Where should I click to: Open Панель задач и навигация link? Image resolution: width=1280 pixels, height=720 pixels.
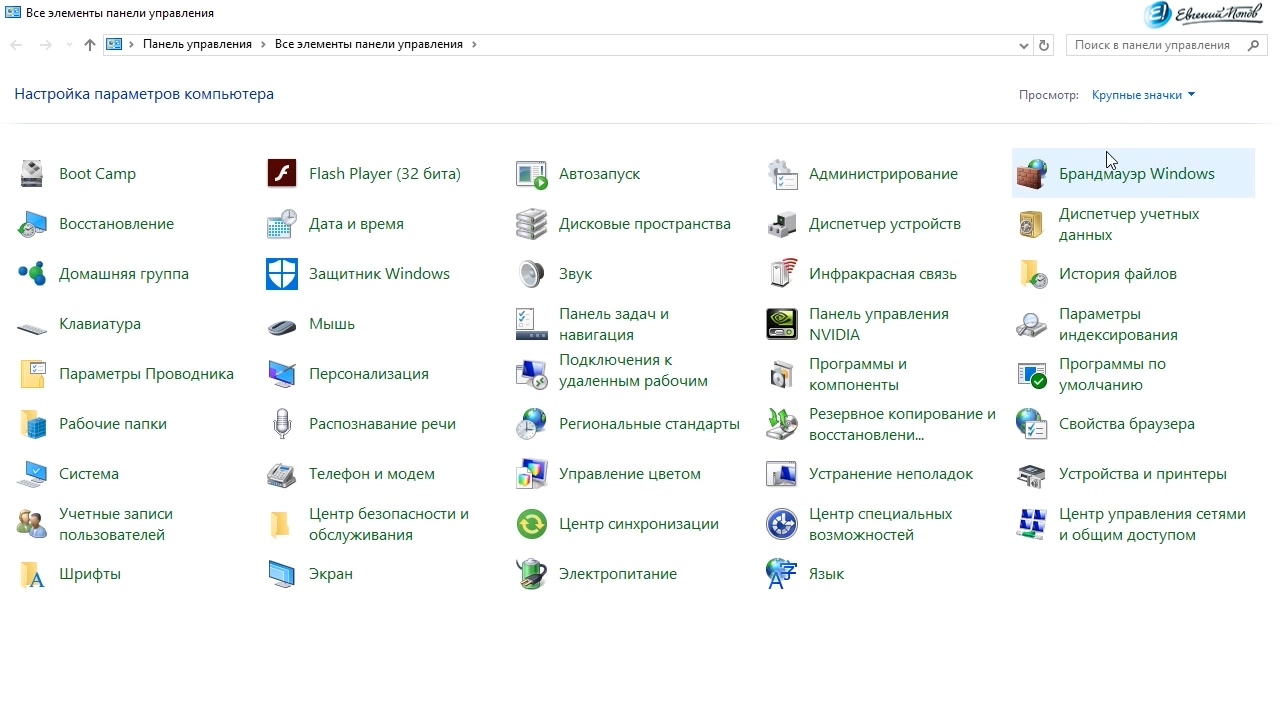tap(614, 324)
